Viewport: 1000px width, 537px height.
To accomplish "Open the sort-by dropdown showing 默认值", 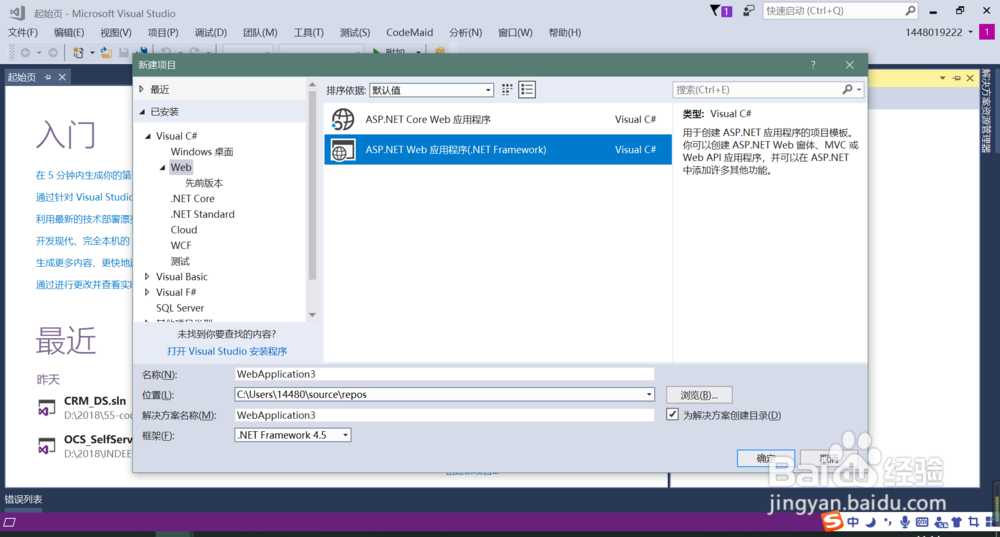I will tap(432, 90).
